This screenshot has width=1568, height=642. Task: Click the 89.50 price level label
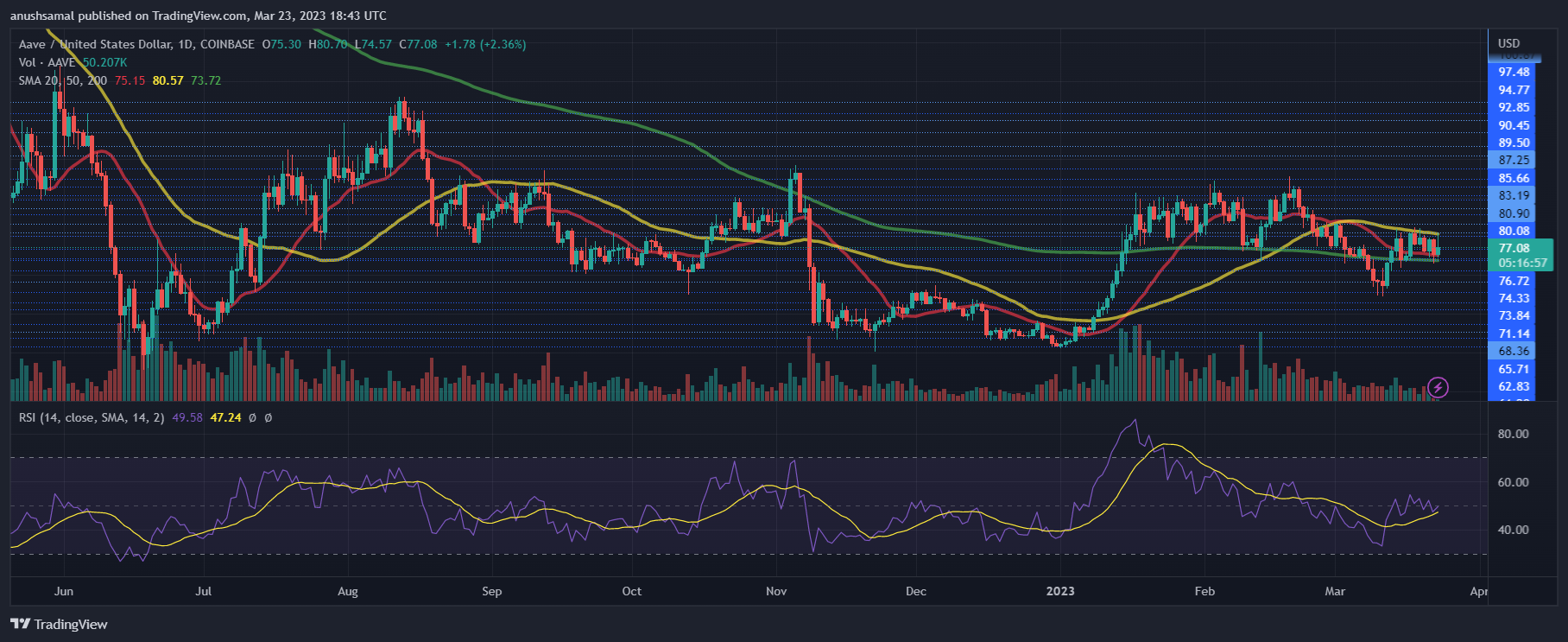pyautogui.click(x=1514, y=143)
